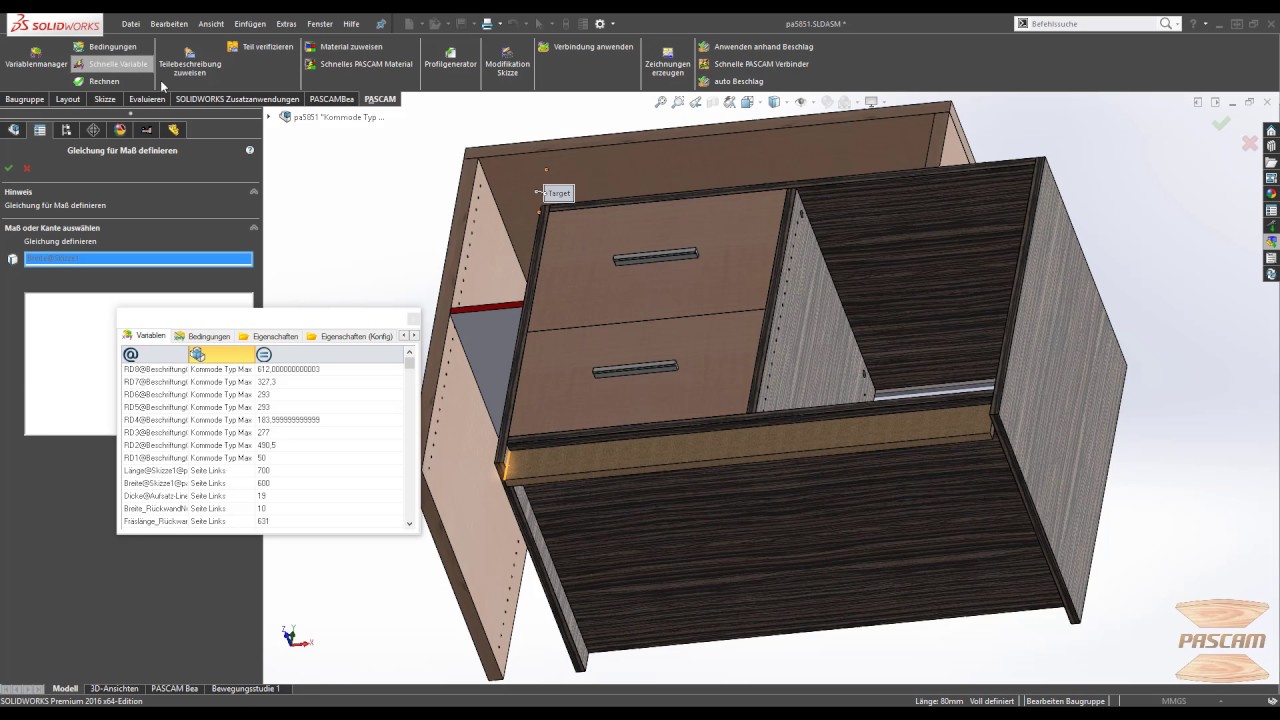Image resolution: width=1280 pixels, height=720 pixels.
Task: Pin the menu bar with pushpin icon
Action: 381,24
